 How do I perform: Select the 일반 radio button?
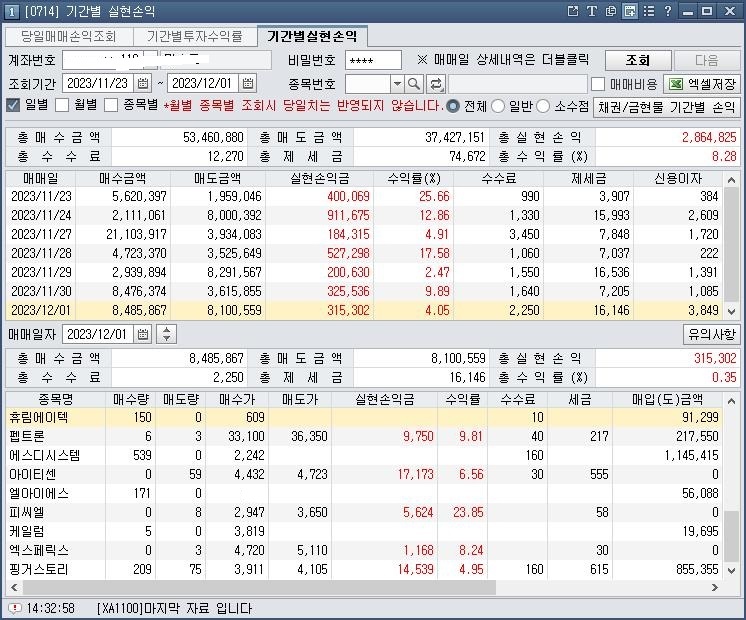coord(498,106)
